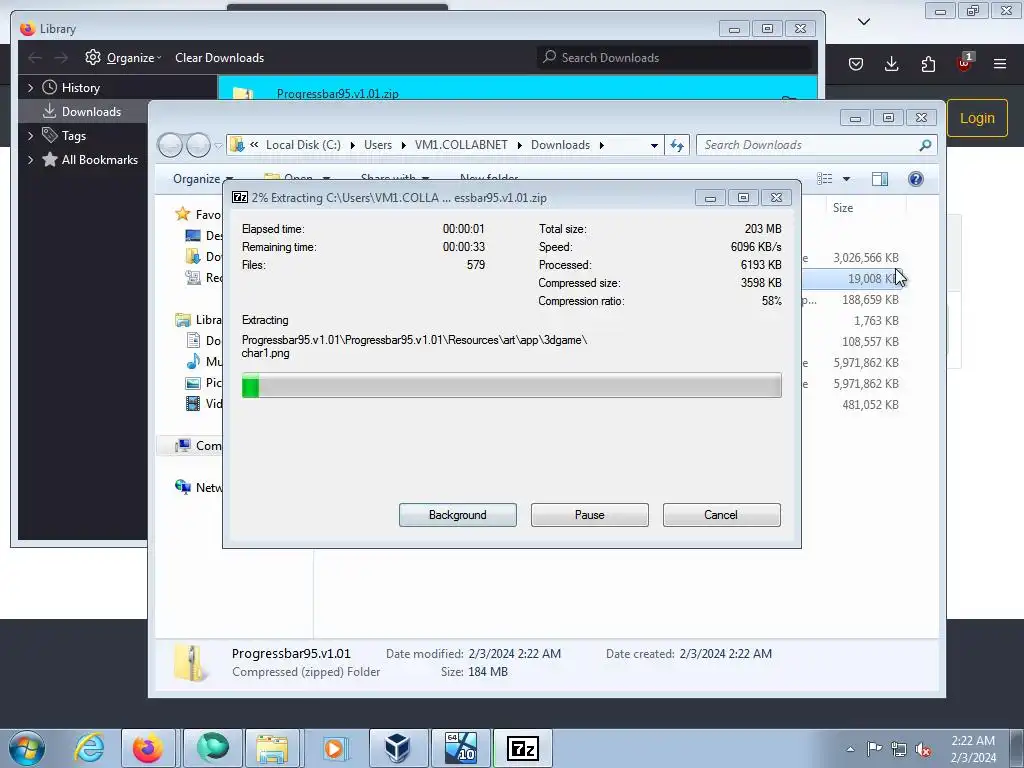Select VM1.COLLABNET breadcrumb
Screen dimensions: 1024x768
(x=461, y=145)
